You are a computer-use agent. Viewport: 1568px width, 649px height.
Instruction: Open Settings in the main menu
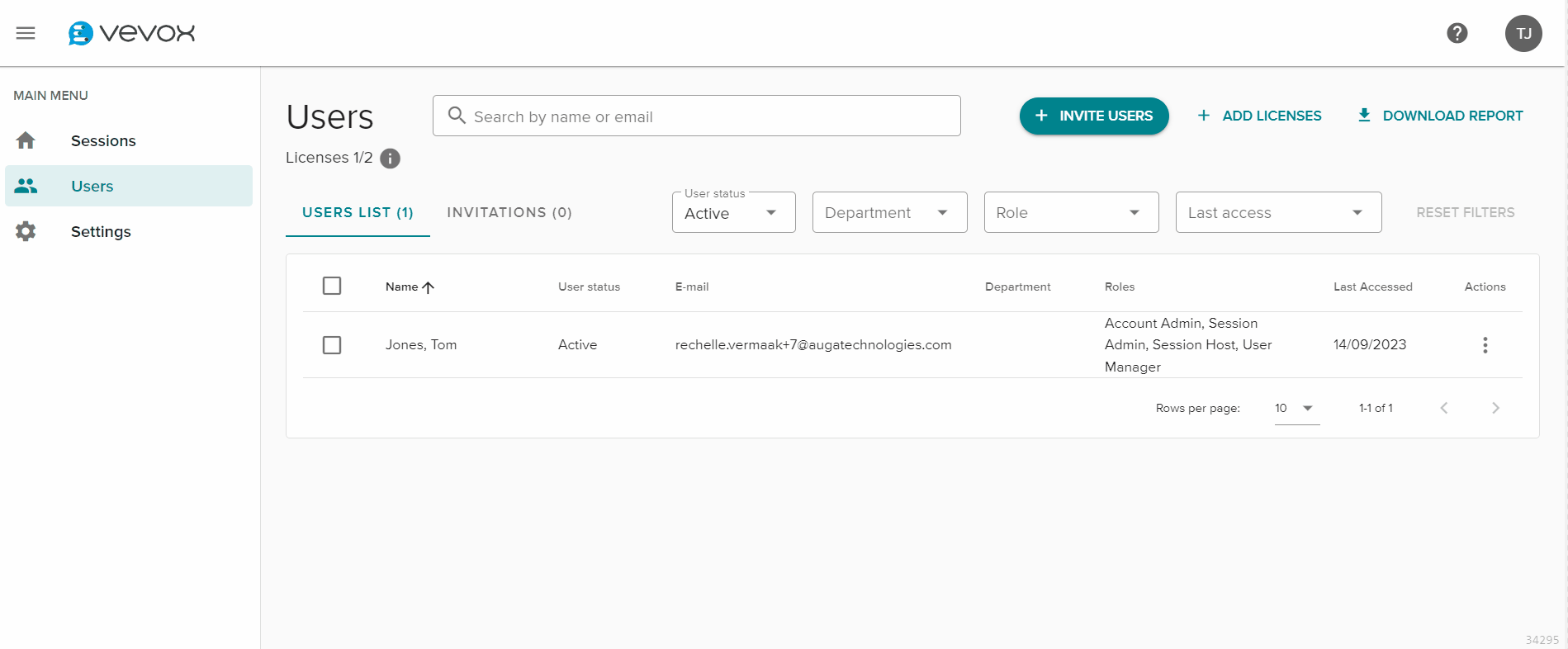(129, 231)
